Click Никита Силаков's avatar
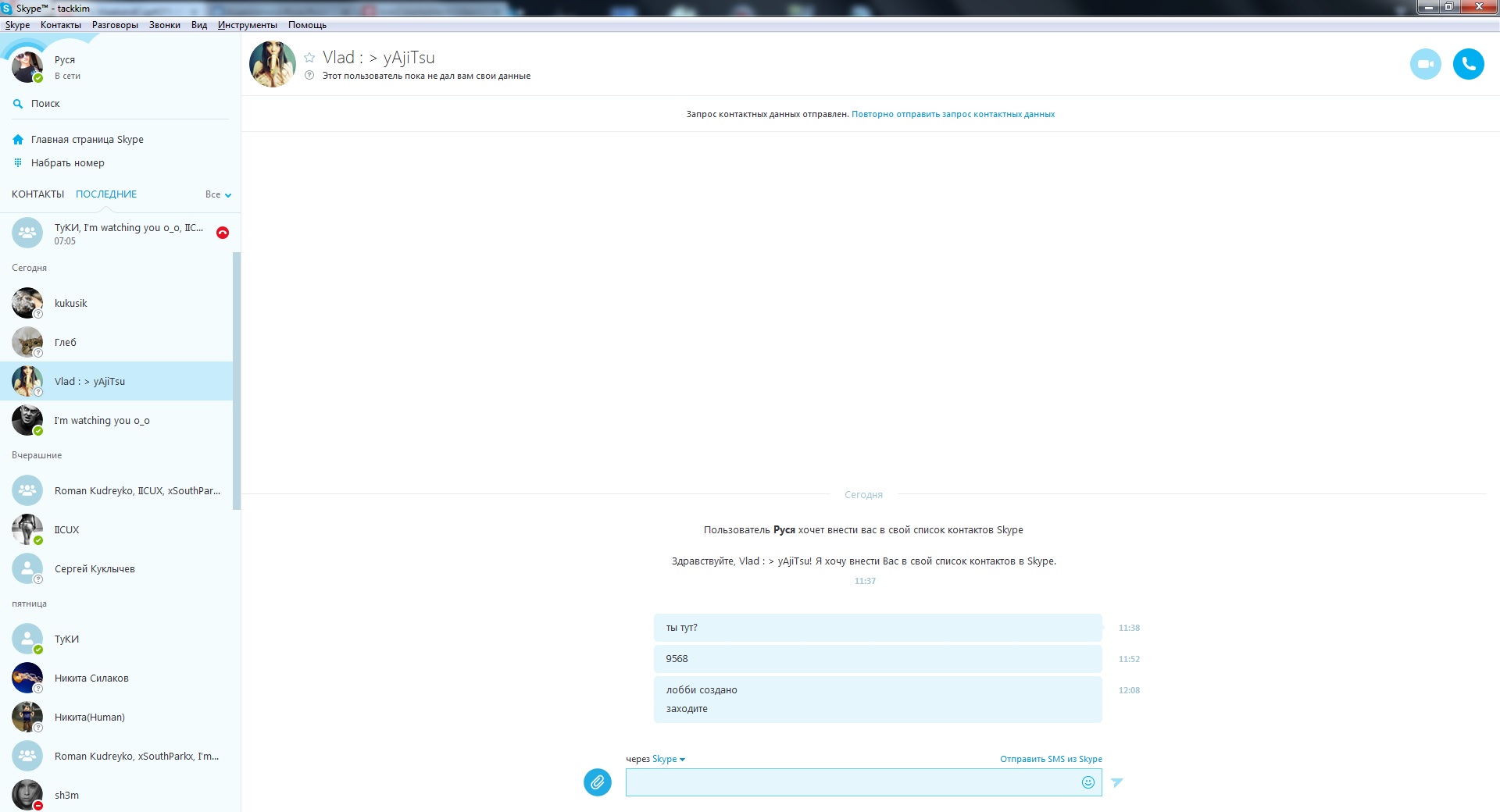1500x812 pixels. click(x=27, y=678)
